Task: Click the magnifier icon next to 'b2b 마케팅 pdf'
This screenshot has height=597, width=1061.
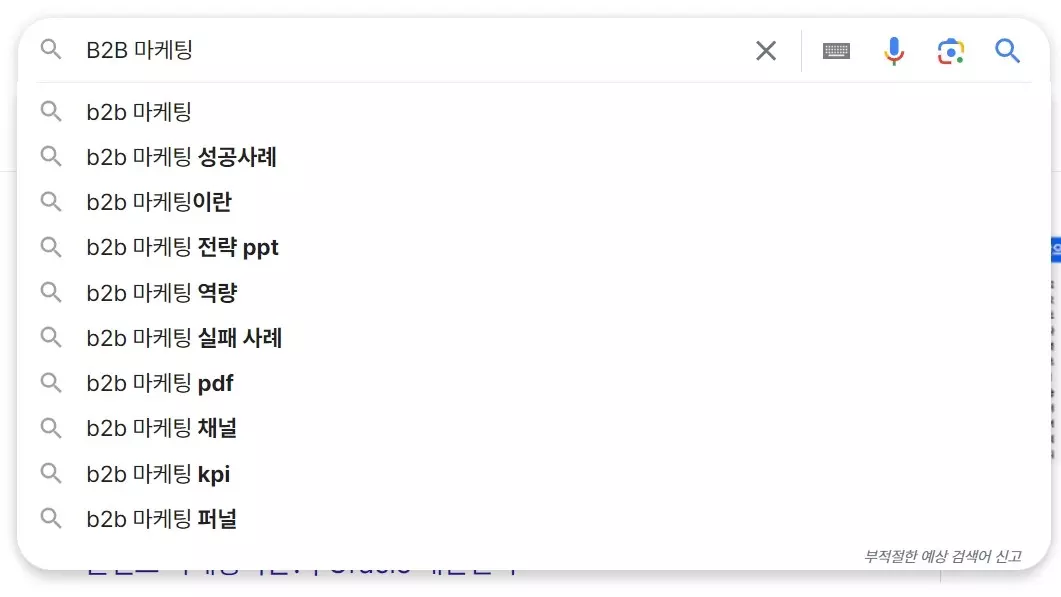Action: pos(51,383)
